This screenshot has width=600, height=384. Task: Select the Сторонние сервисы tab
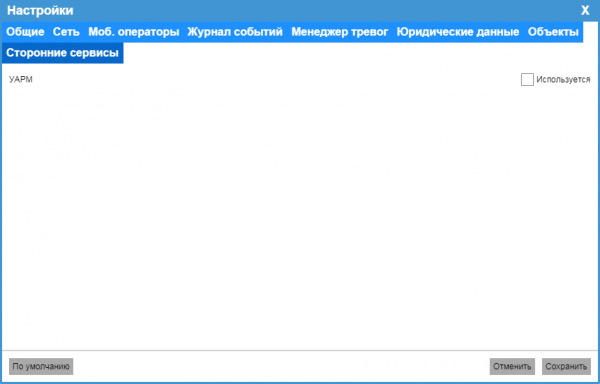pyautogui.click(x=62, y=53)
